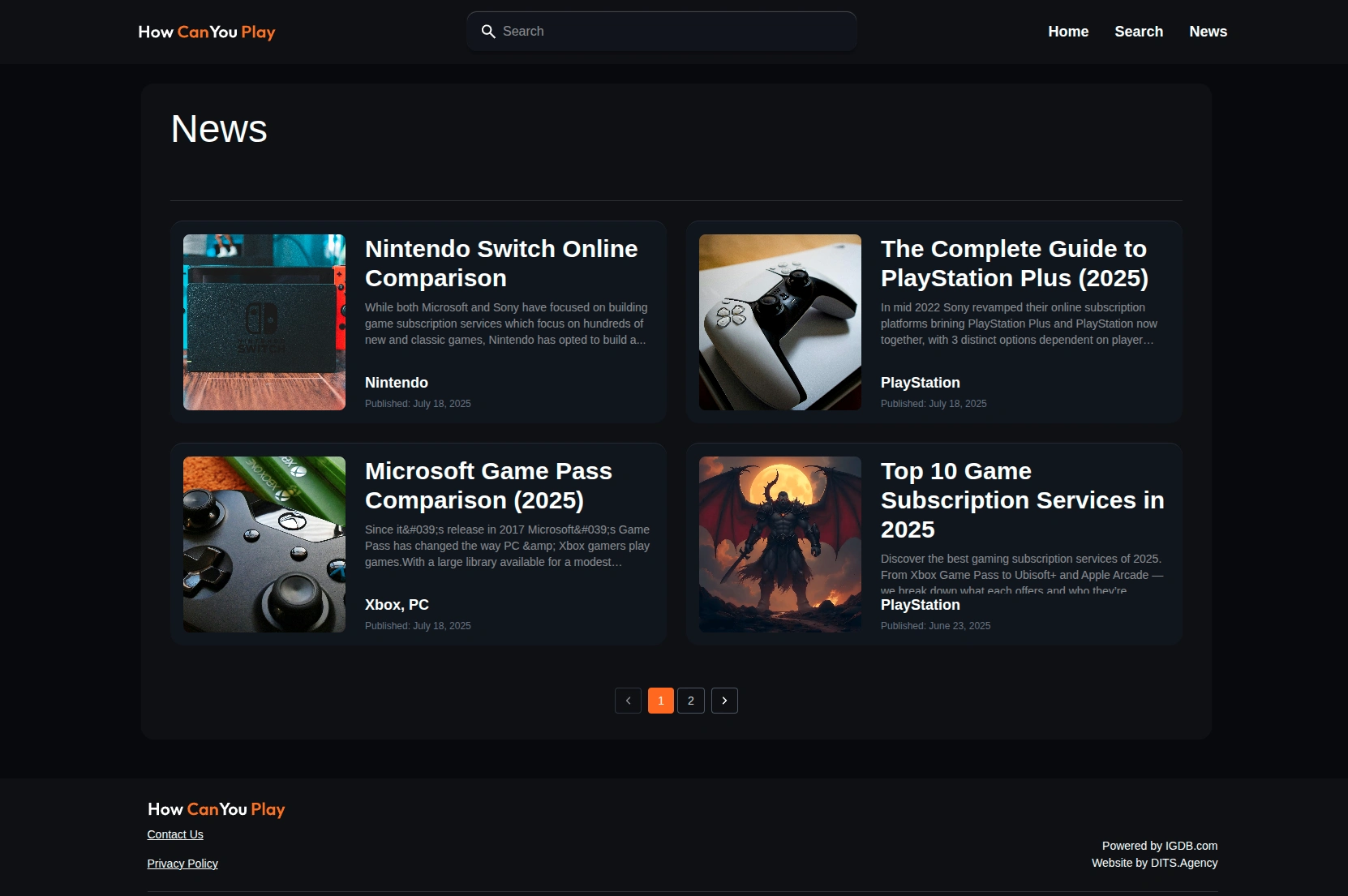Open the Search nav item
The height and width of the screenshot is (896, 1348).
pos(1139,32)
